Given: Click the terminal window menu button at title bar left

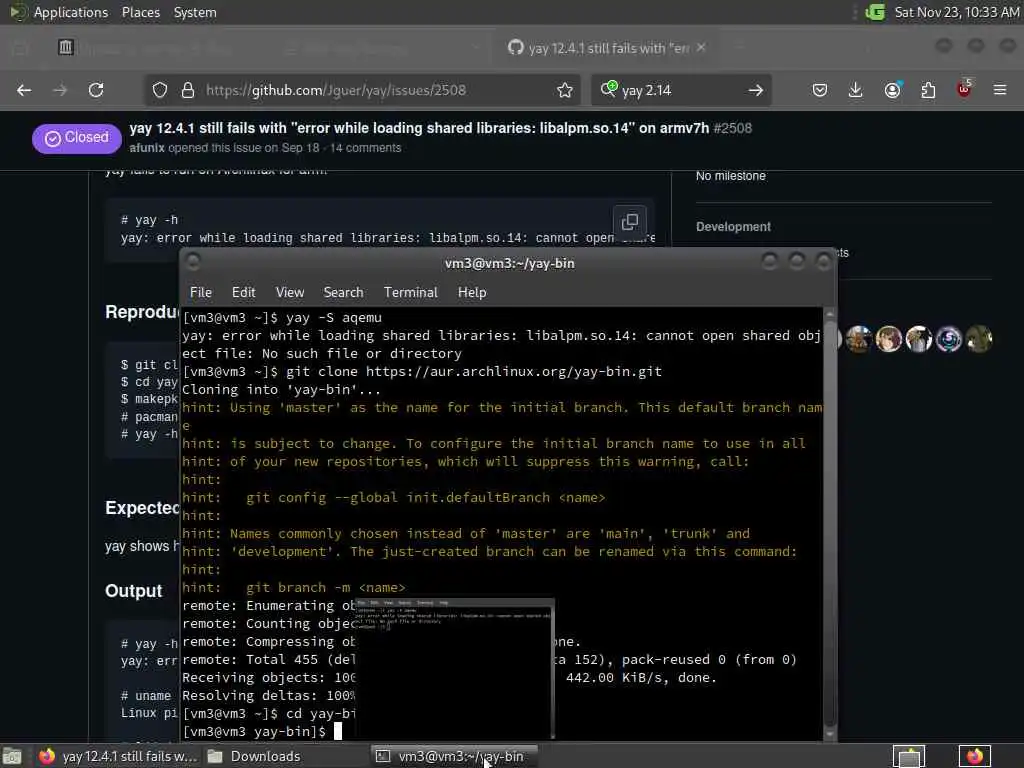Looking at the screenshot, I should click(x=193, y=263).
